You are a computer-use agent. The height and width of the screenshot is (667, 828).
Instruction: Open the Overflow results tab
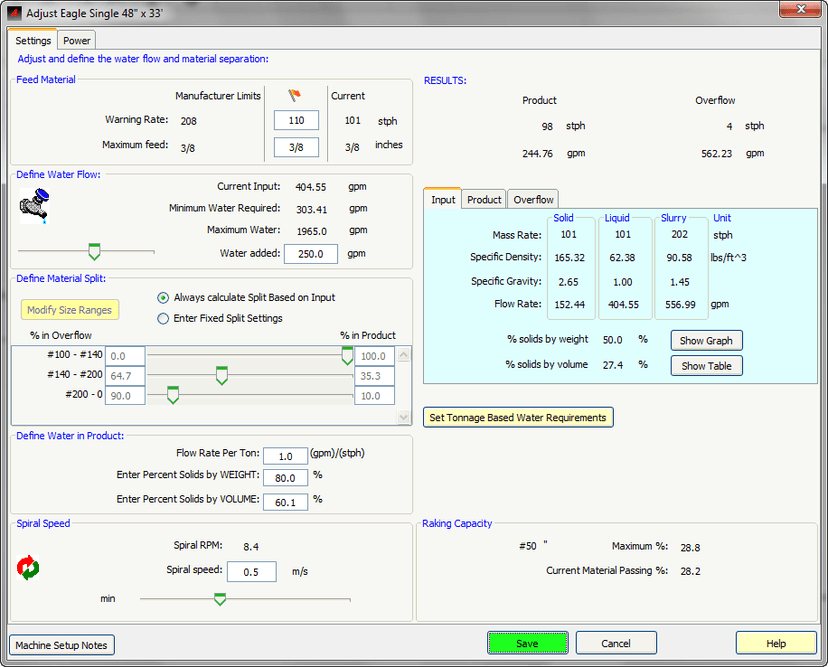(533, 200)
